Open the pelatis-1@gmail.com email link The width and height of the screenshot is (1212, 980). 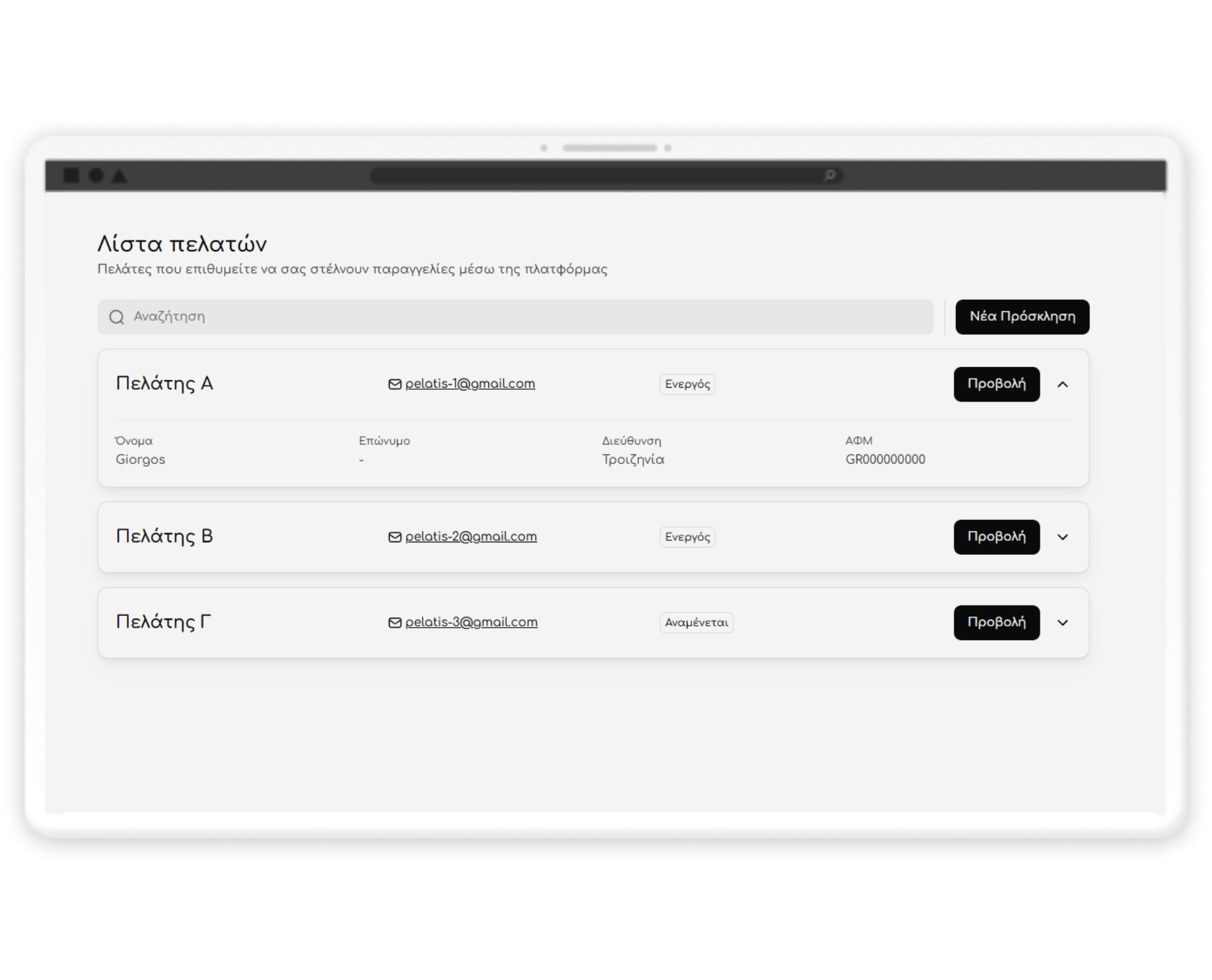pos(470,384)
